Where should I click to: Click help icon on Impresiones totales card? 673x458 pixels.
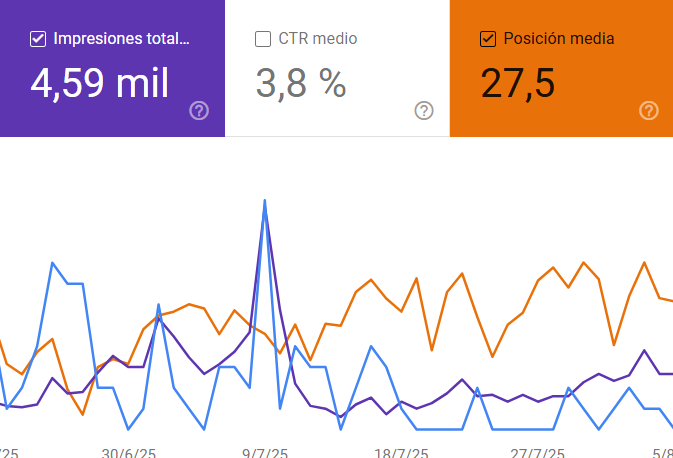tap(199, 110)
